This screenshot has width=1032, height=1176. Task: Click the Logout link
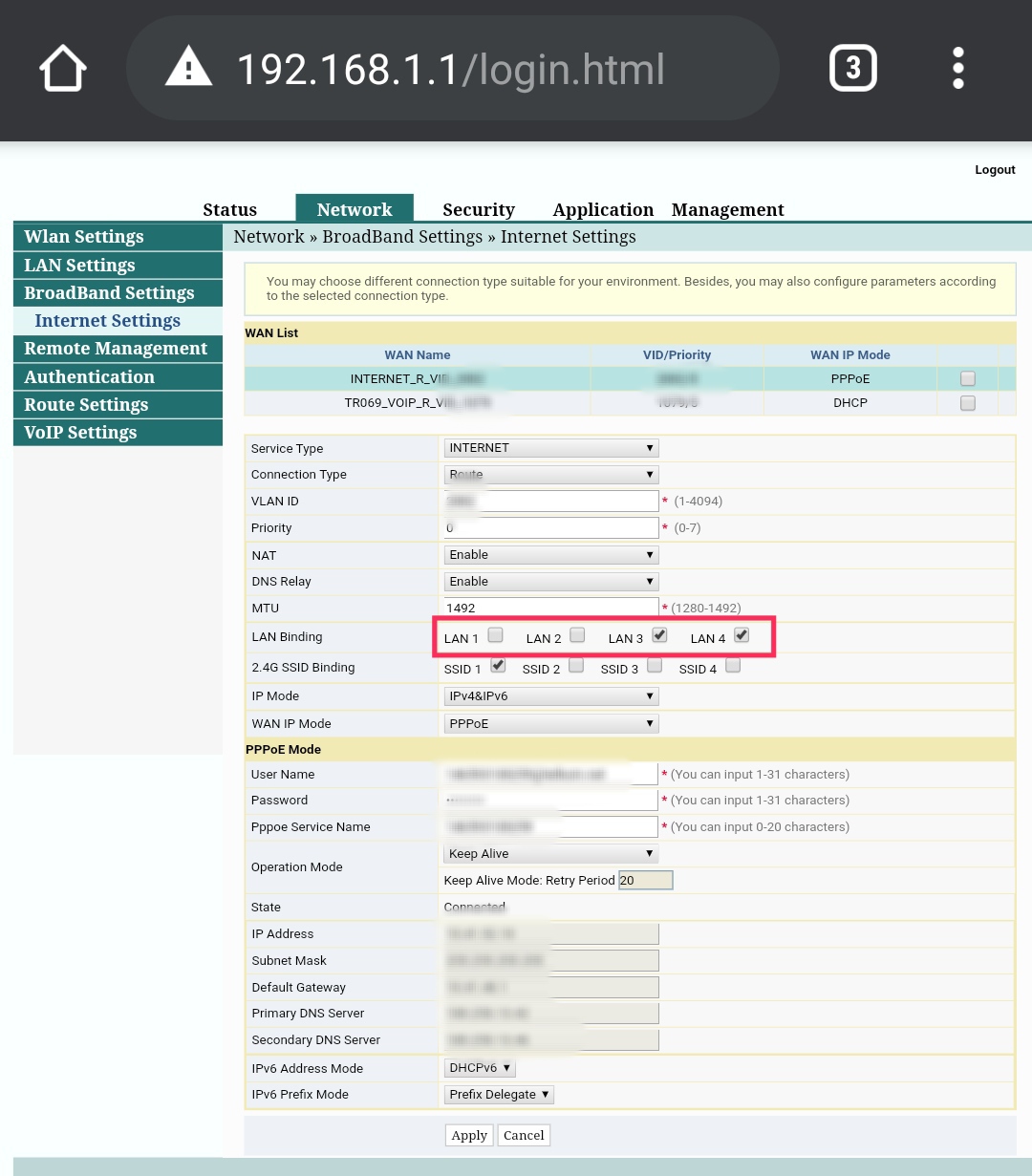(994, 169)
